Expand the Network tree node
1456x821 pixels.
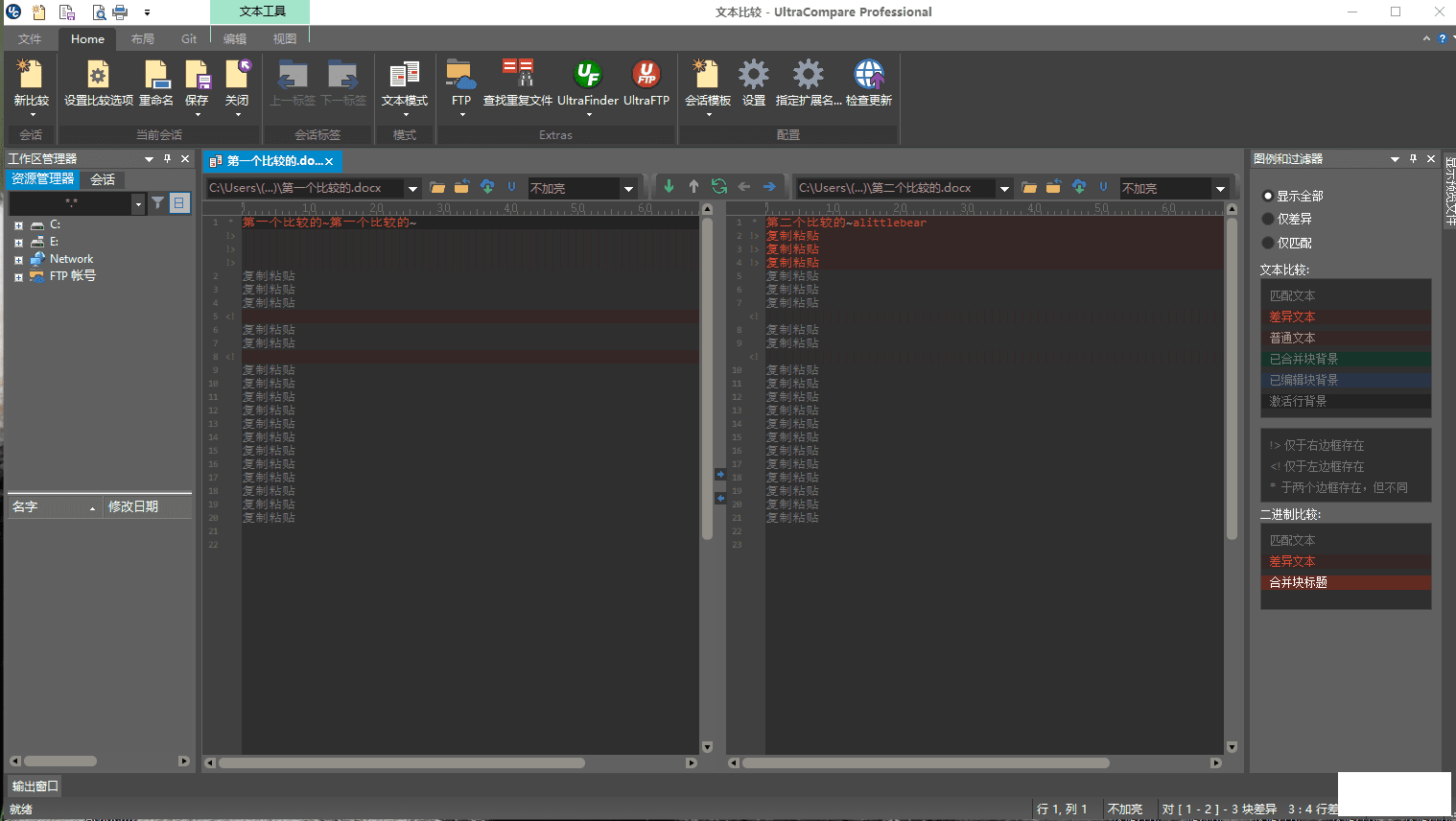[18, 260]
